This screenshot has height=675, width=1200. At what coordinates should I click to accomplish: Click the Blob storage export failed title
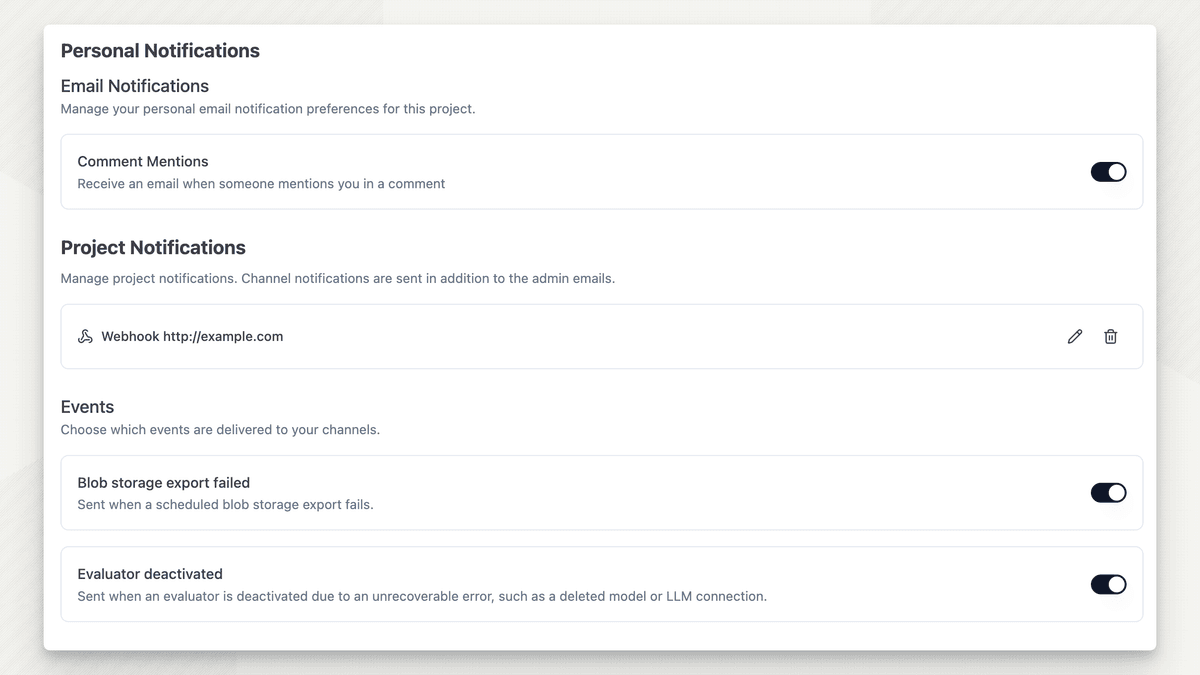(164, 482)
